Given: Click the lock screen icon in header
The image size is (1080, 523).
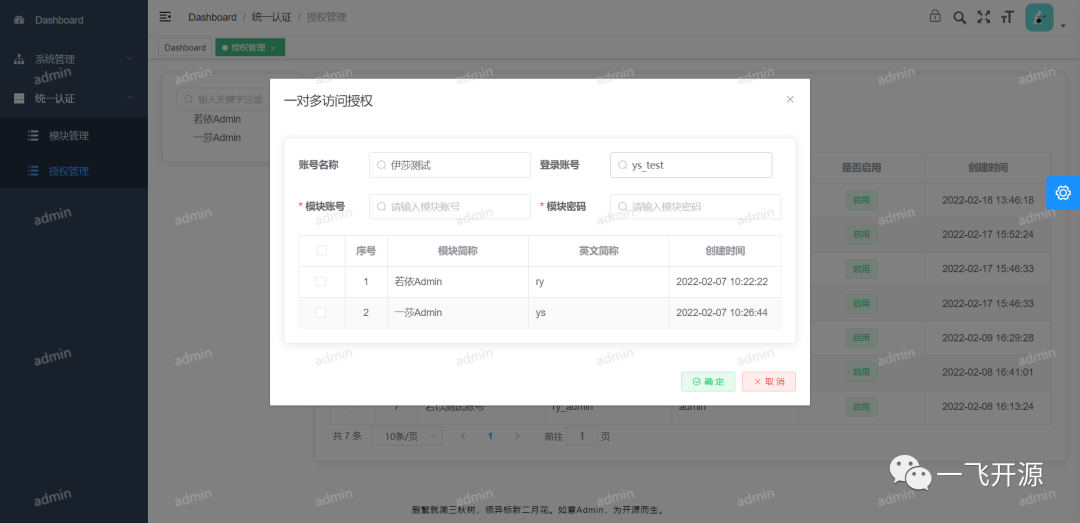Looking at the screenshot, I should coord(935,16).
